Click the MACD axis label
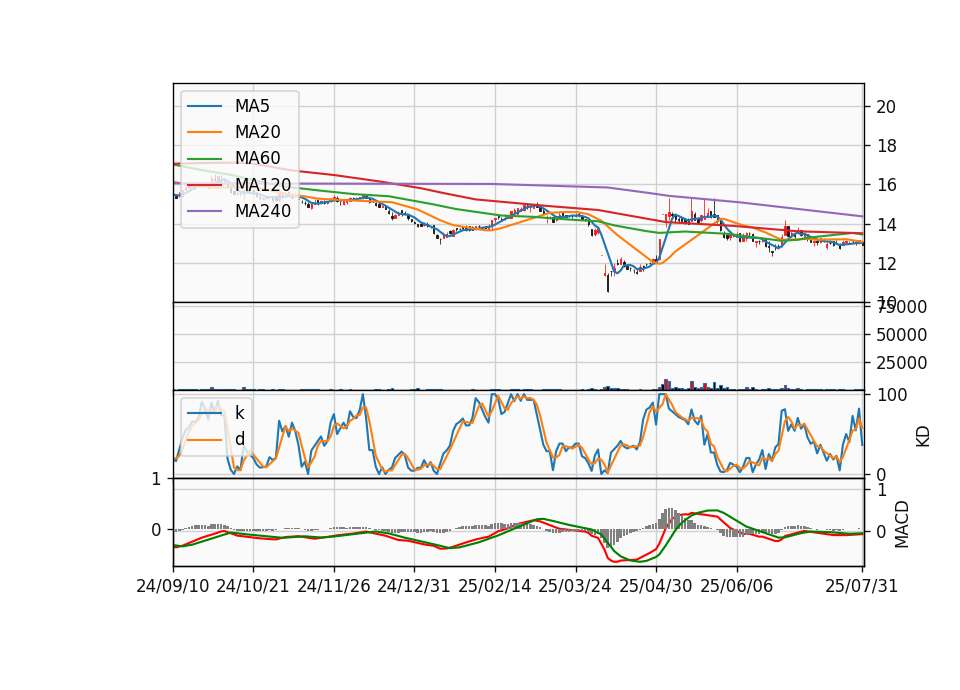This screenshot has height=690, width=960. [901, 524]
